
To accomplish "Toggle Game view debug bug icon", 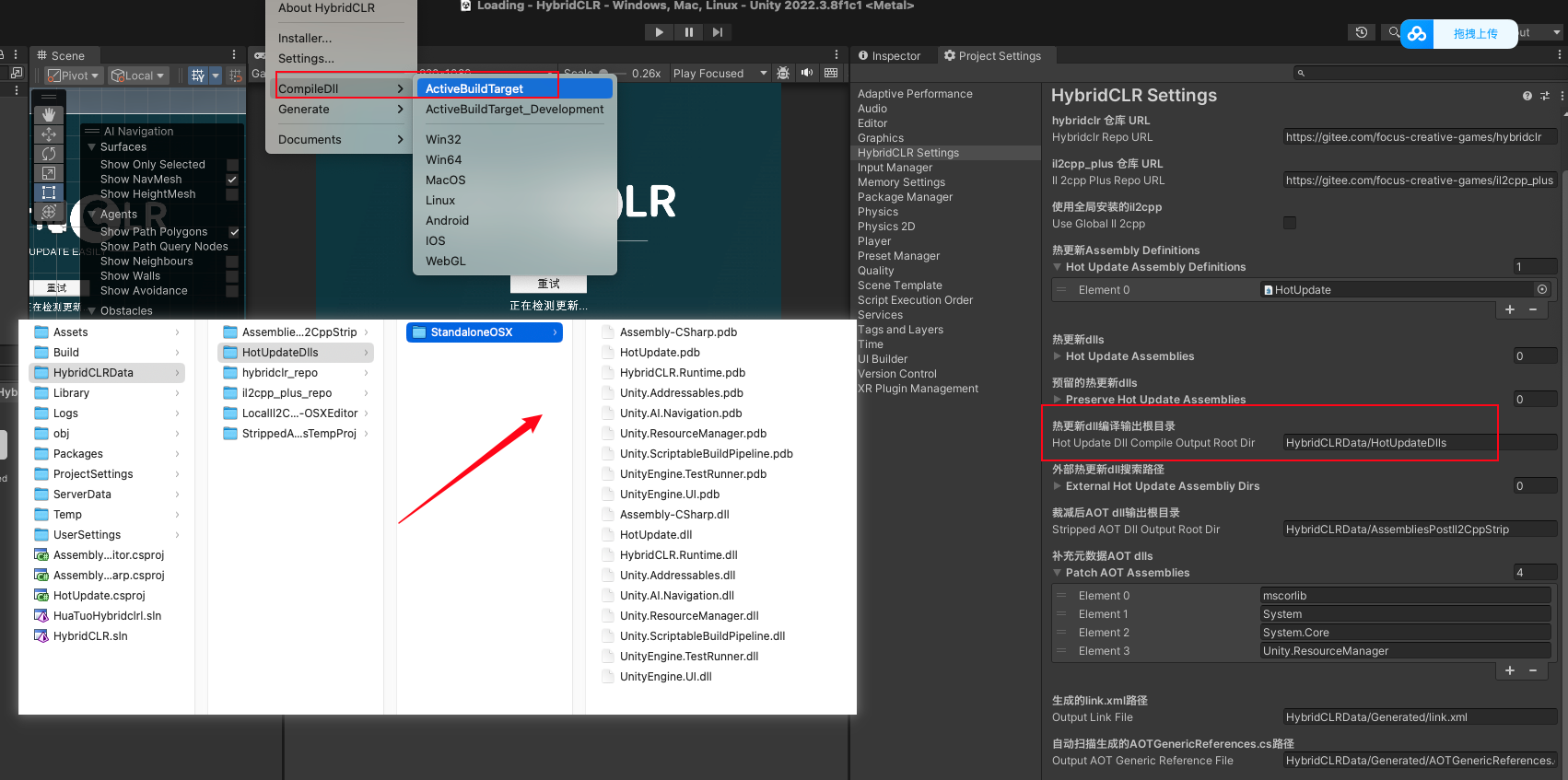I will (x=783, y=73).
